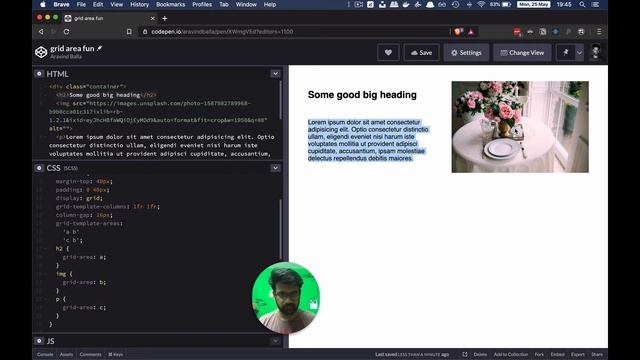Click Delete in the footer

pos(480,354)
